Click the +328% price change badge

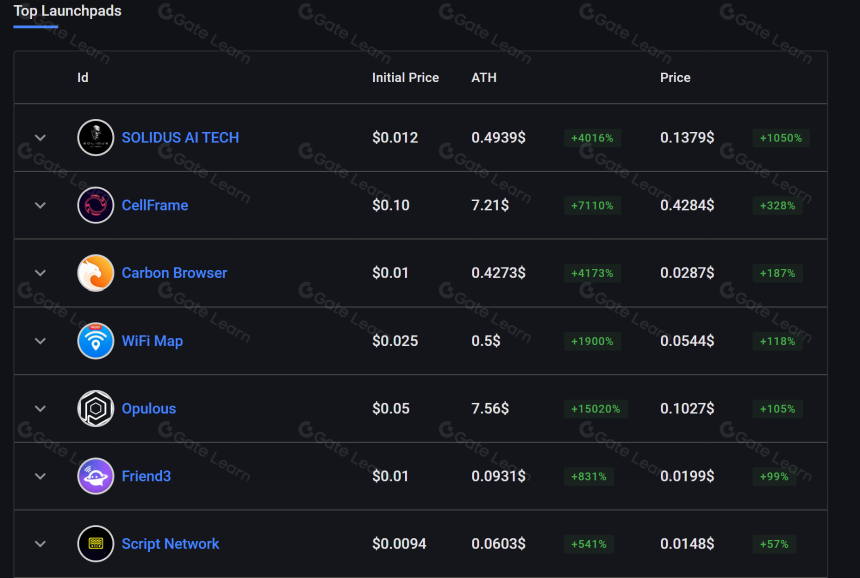point(778,206)
